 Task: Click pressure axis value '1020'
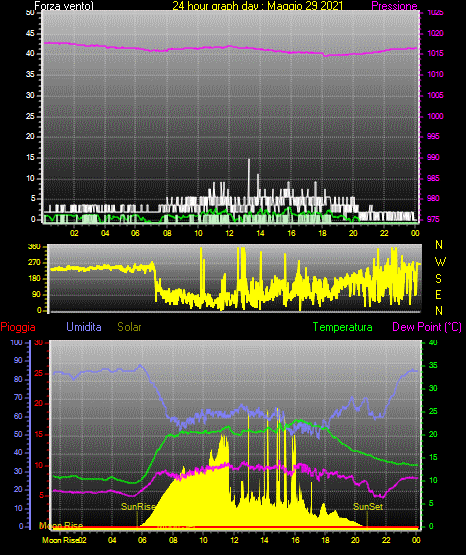(x=435, y=33)
